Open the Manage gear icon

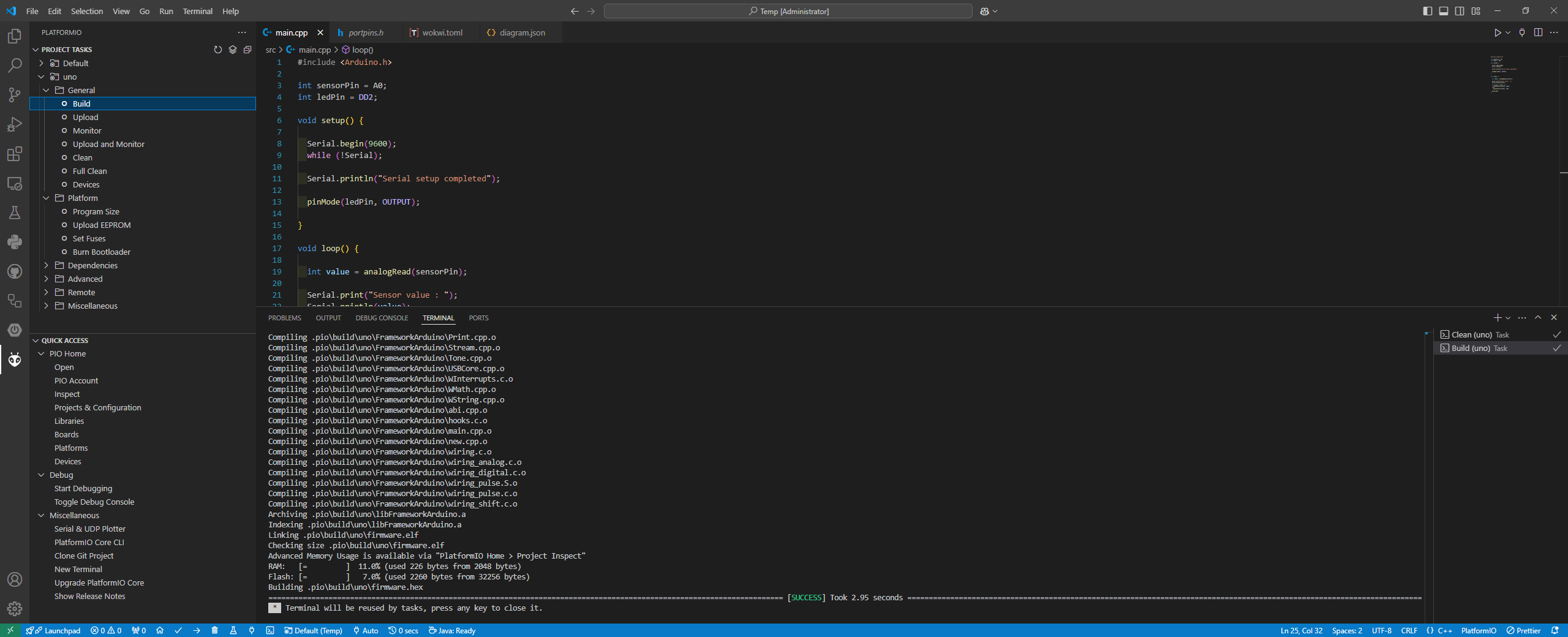[15, 608]
